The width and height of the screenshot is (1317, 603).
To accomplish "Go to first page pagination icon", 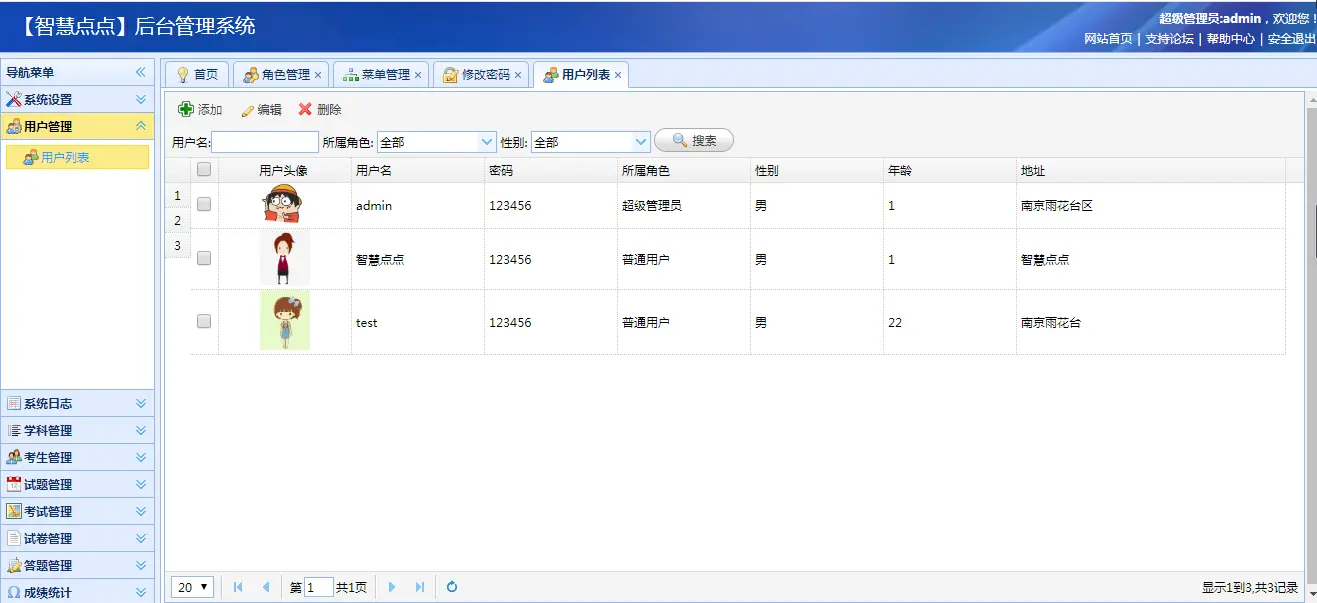I will (x=238, y=587).
